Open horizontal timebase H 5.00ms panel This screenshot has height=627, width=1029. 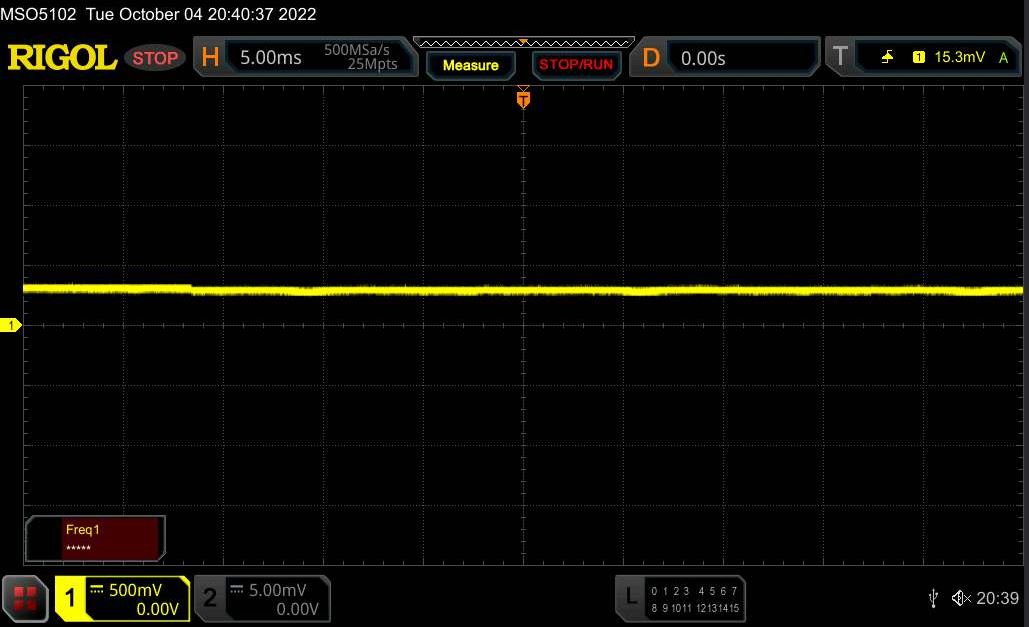point(305,57)
